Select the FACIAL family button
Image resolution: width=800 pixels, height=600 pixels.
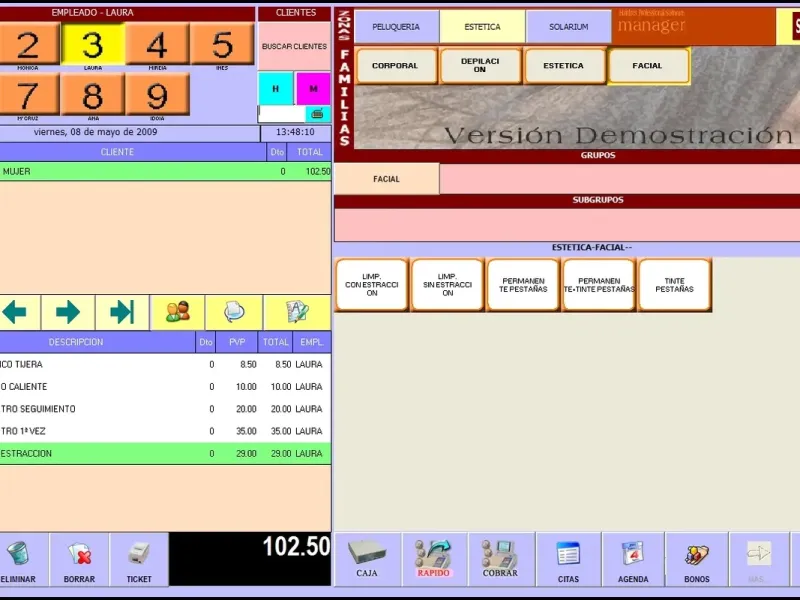647,66
